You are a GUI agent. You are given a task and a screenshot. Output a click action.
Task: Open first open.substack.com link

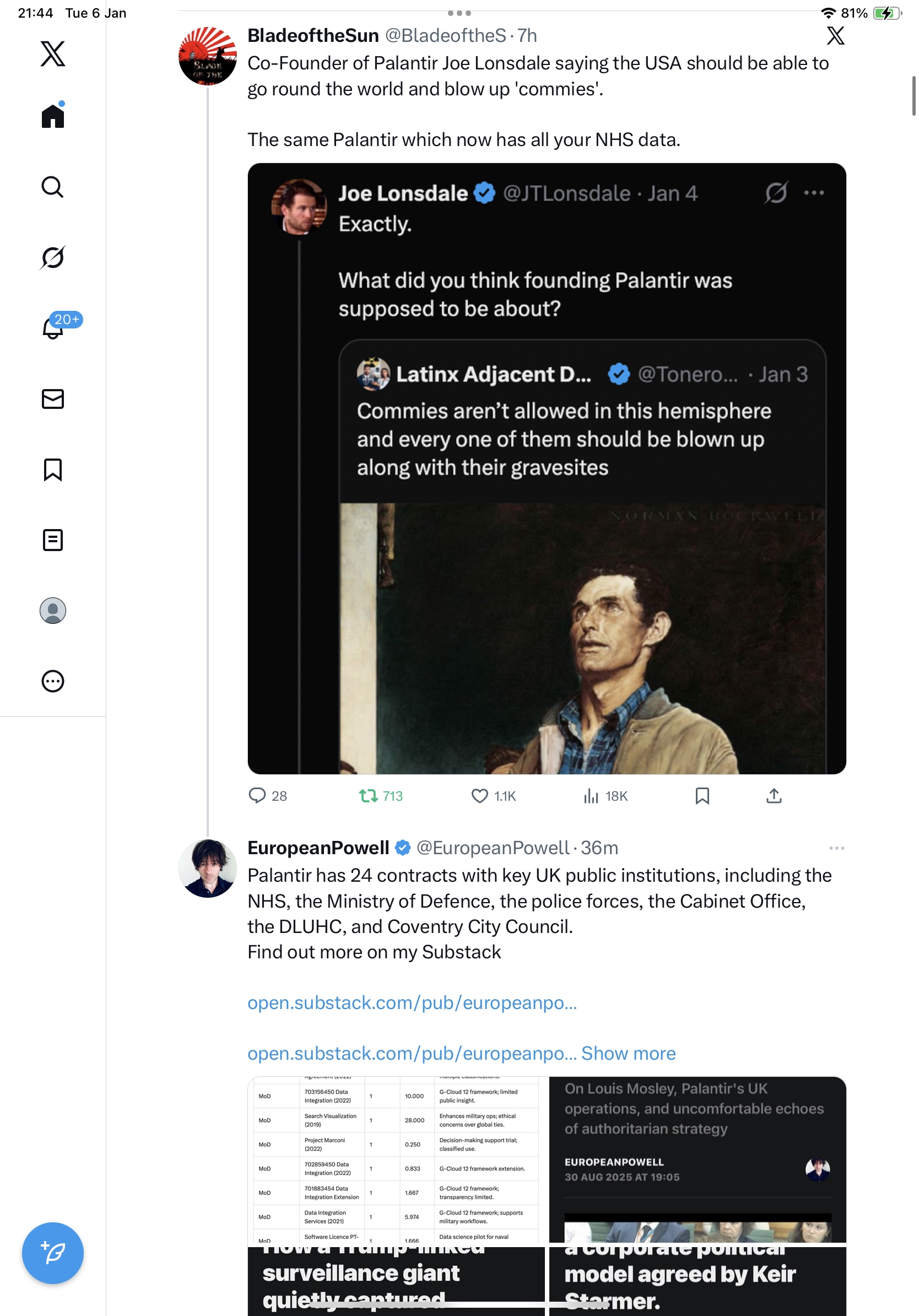pos(412,1002)
